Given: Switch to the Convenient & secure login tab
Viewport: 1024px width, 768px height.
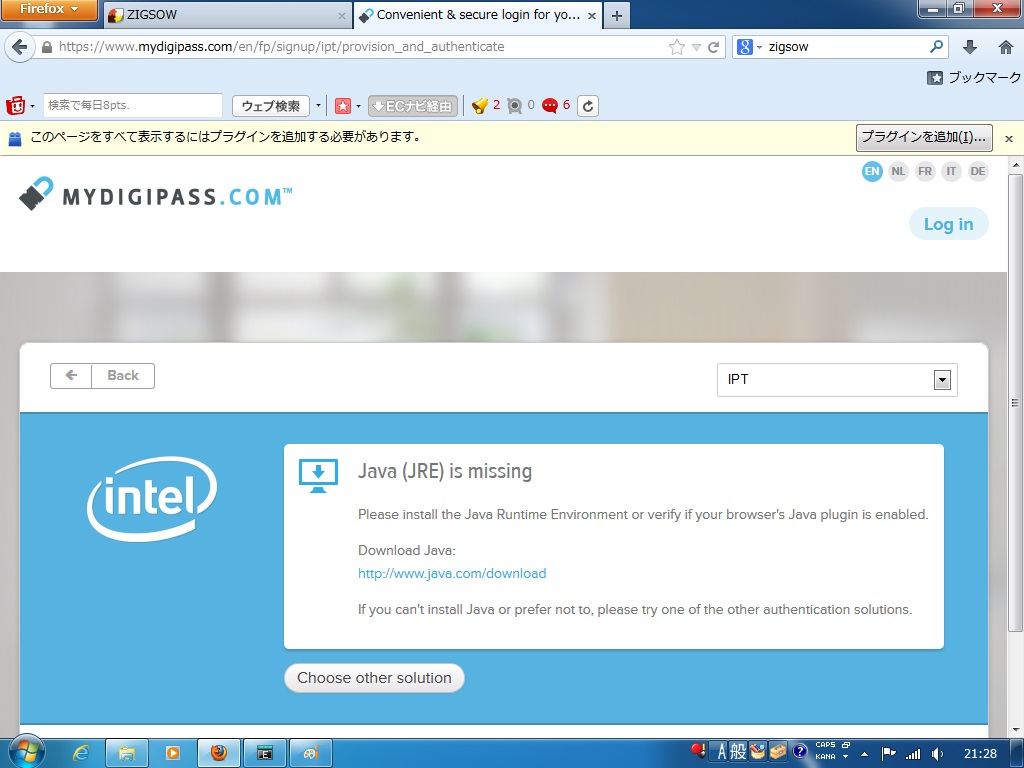Looking at the screenshot, I should point(477,14).
